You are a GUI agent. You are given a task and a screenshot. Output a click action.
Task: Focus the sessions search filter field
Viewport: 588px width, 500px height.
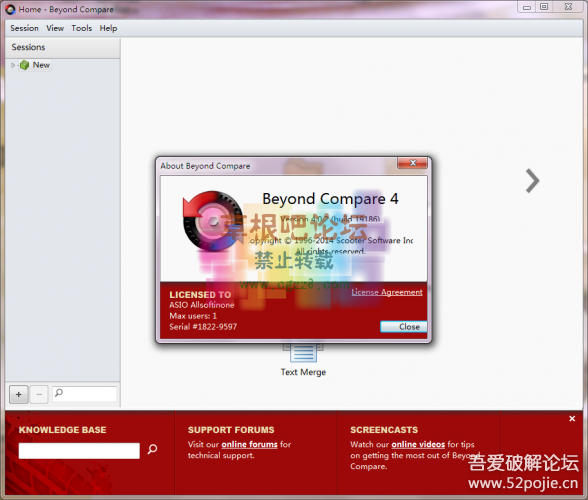tap(85, 394)
